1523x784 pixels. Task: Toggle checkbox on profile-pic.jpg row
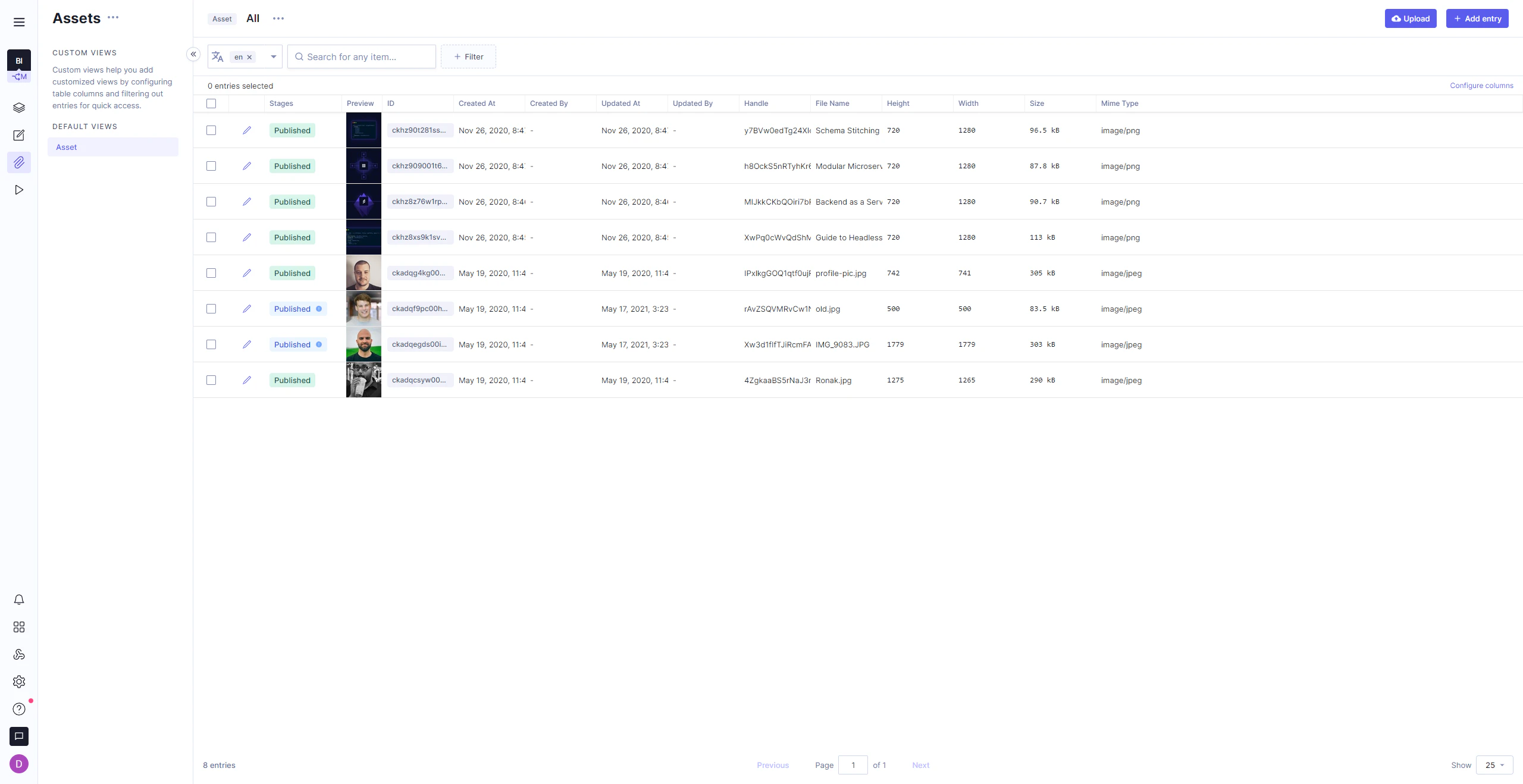point(211,273)
